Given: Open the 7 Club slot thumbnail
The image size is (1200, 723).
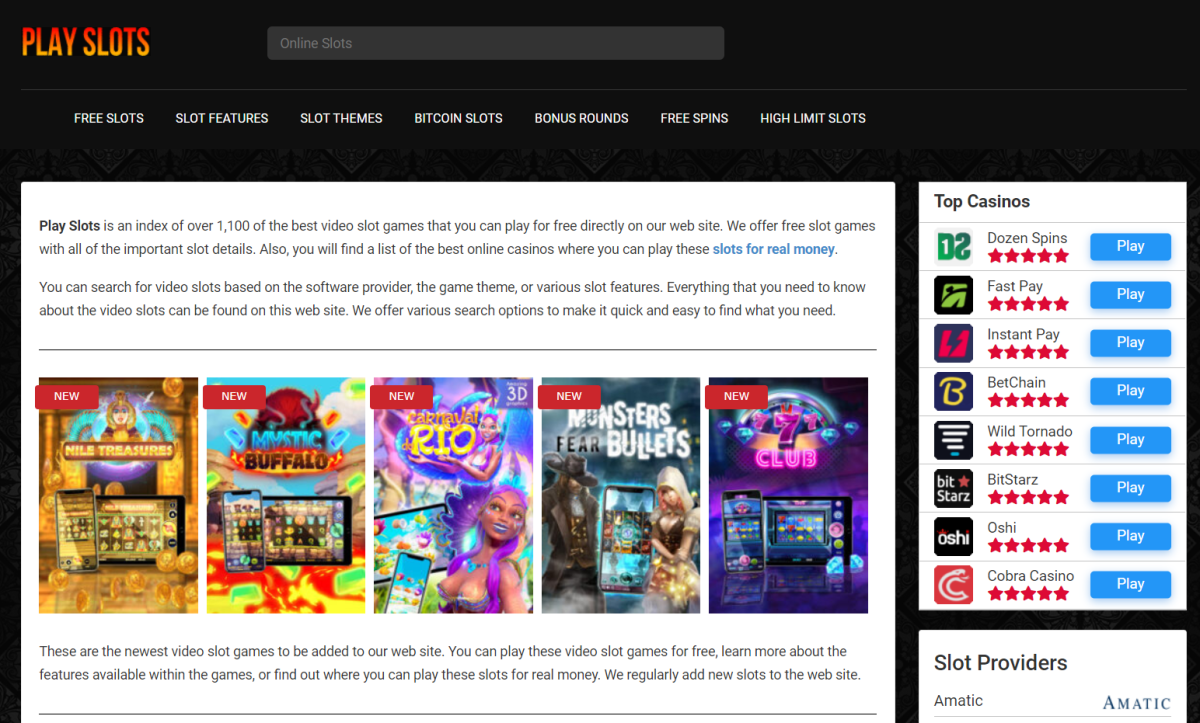Looking at the screenshot, I should tap(788, 495).
